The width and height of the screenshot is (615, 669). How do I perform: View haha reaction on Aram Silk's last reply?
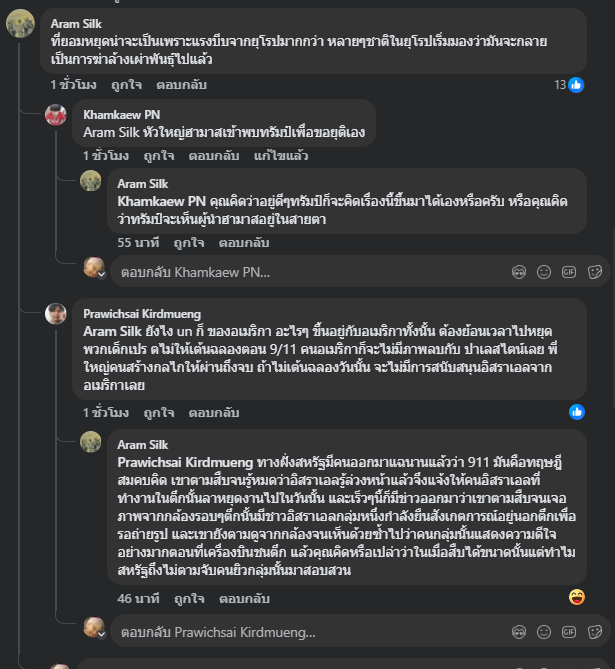point(577,597)
